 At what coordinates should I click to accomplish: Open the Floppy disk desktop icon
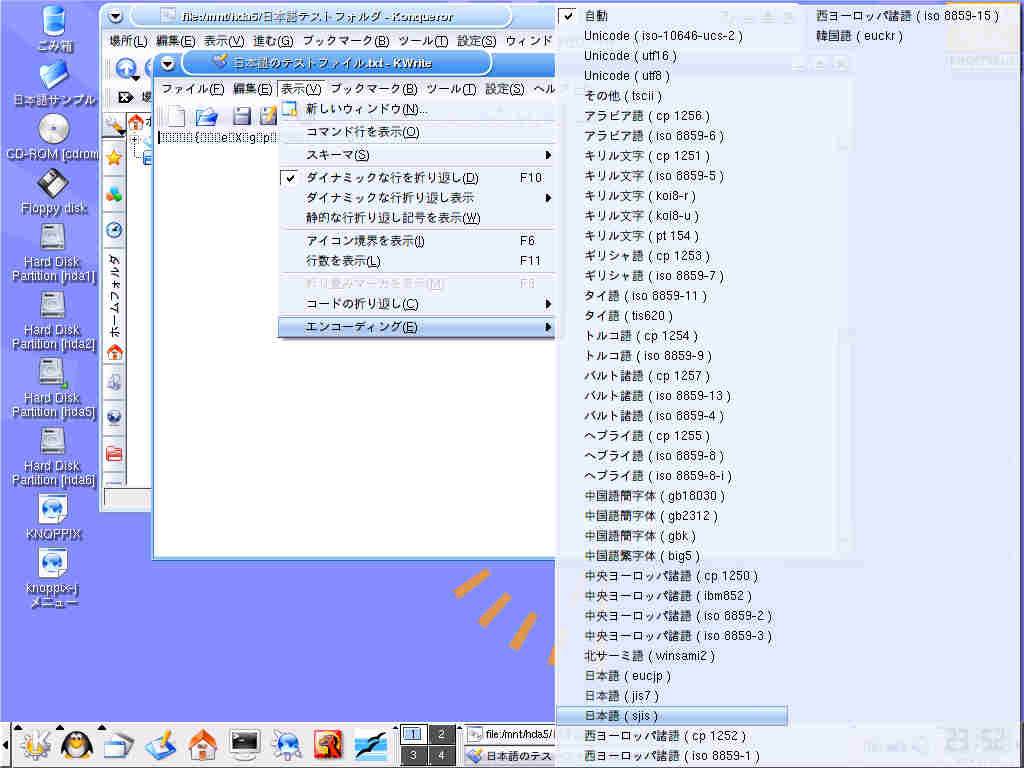coord(54,184)
